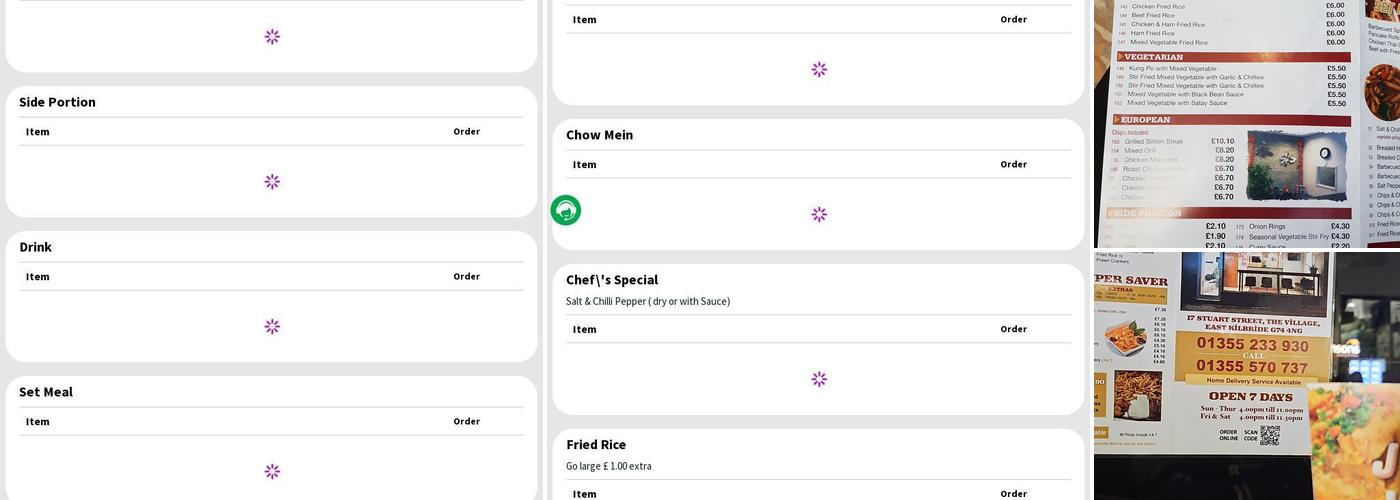Click the Chow Mein loading spinner
This screenshot has width=1400, height=500.
tap(819, 215)
